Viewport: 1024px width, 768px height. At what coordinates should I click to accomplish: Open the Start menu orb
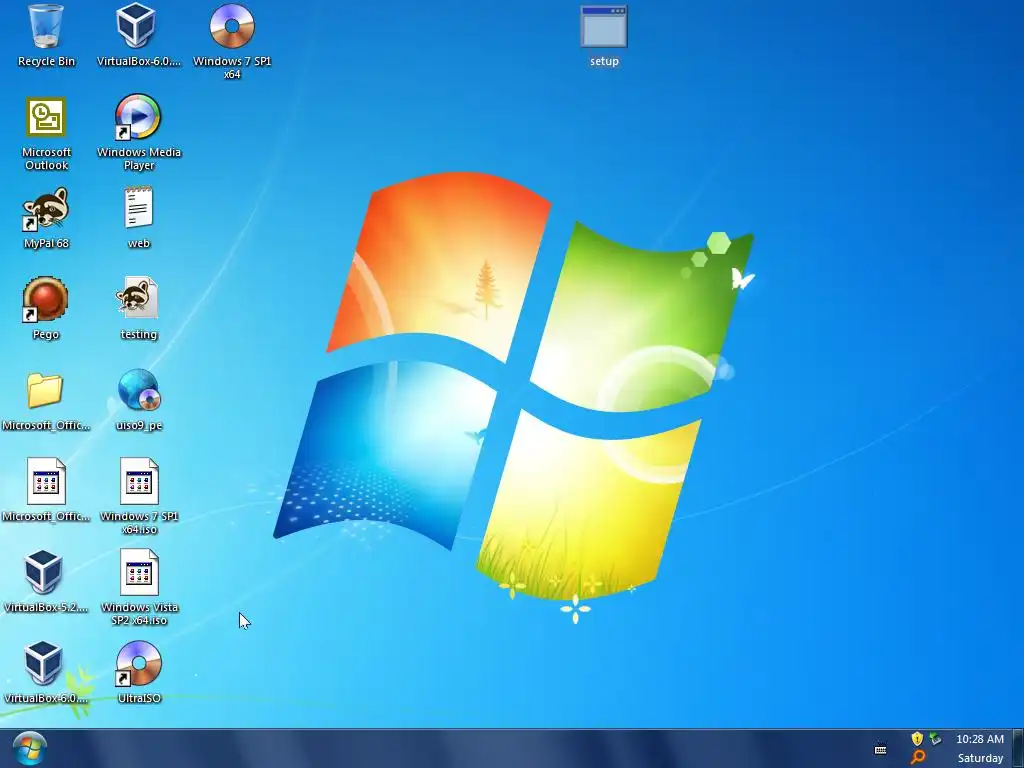point(29,749)
